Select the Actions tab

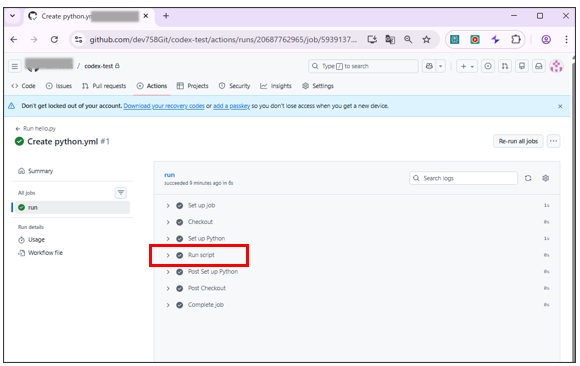tap(152, 86)
